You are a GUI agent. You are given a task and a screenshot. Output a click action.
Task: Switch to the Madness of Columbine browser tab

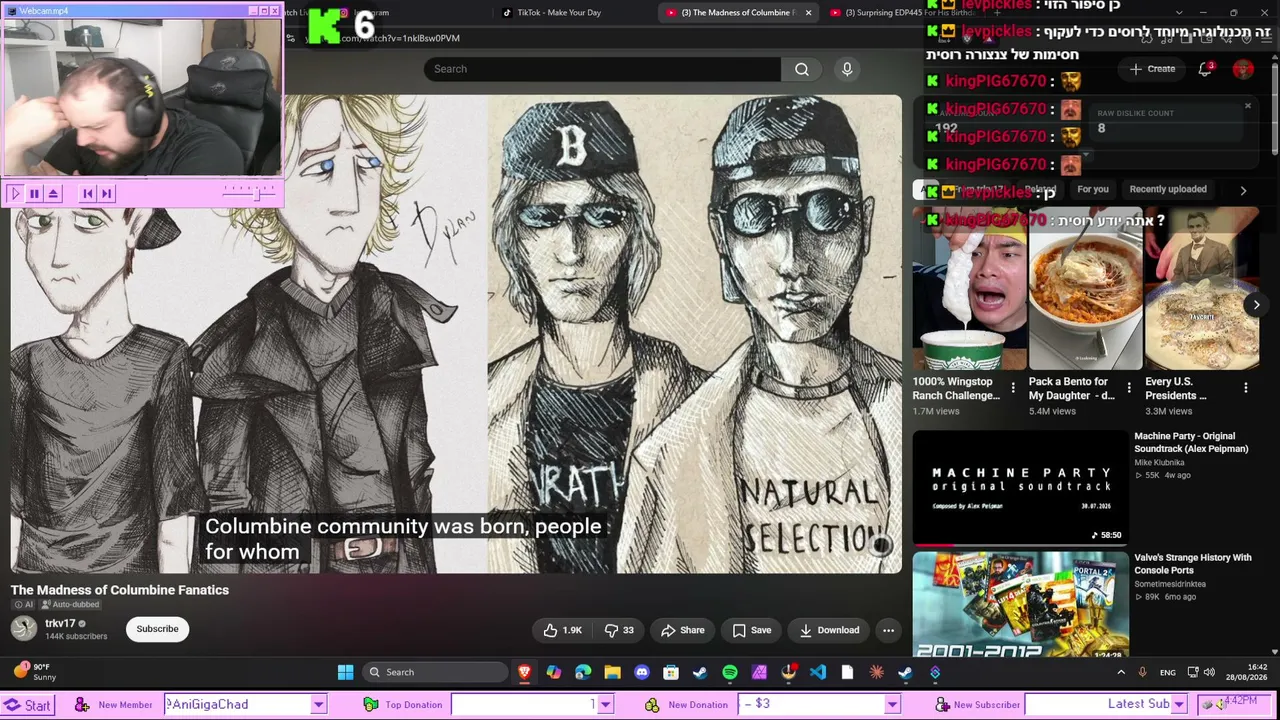click(738, 13)
